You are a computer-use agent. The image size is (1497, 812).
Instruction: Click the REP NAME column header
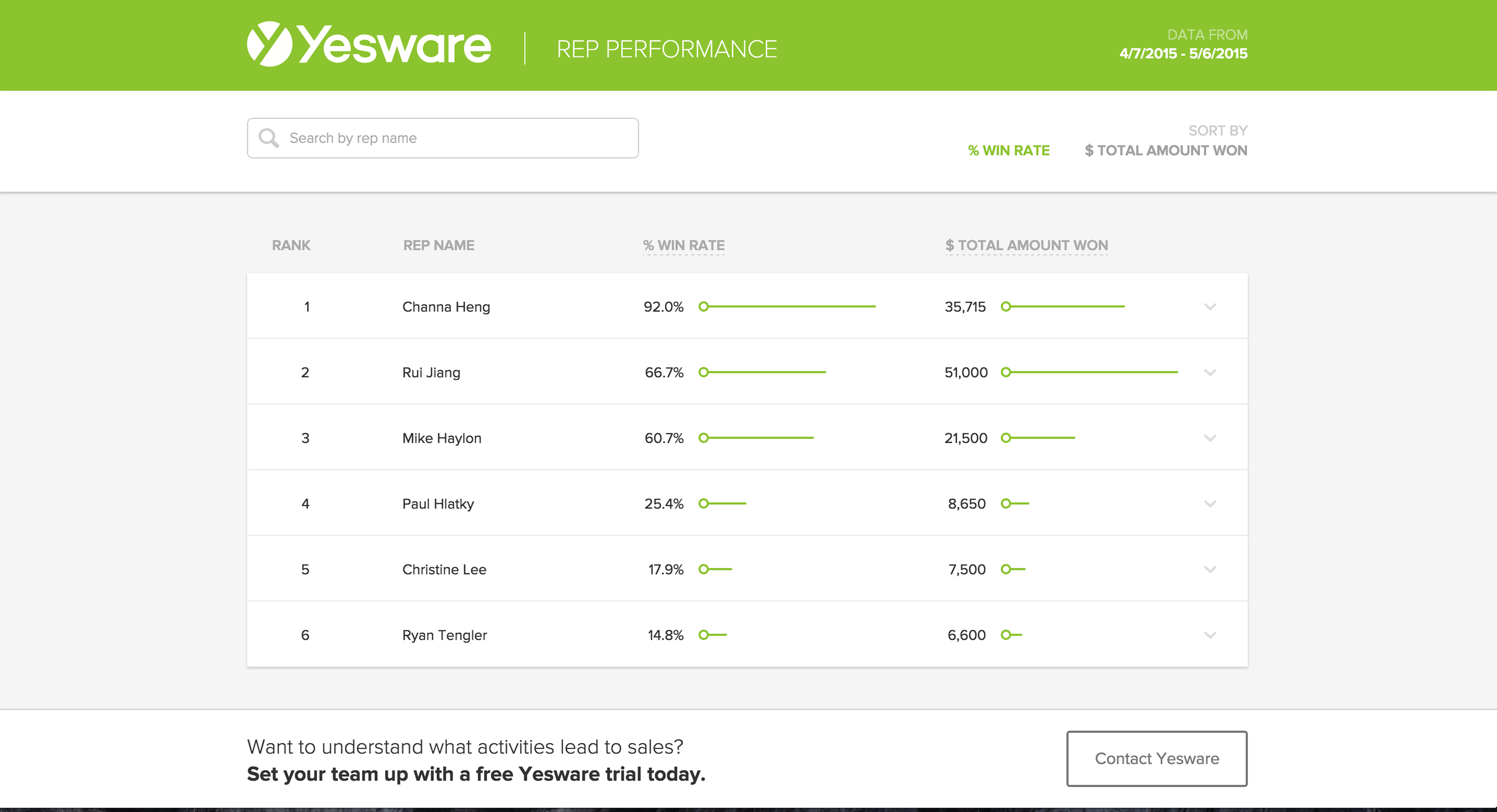439,245
